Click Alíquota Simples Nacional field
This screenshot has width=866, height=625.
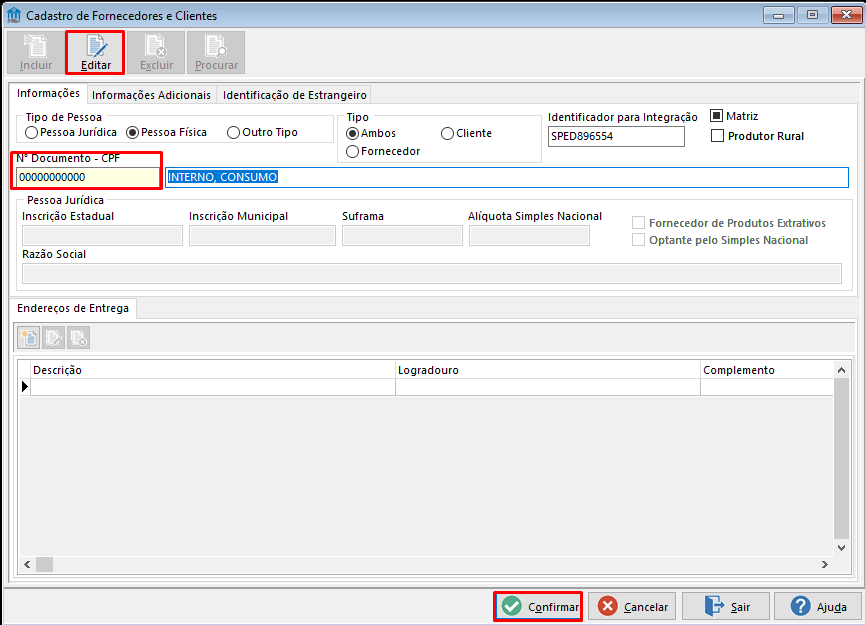click(529, 236)
